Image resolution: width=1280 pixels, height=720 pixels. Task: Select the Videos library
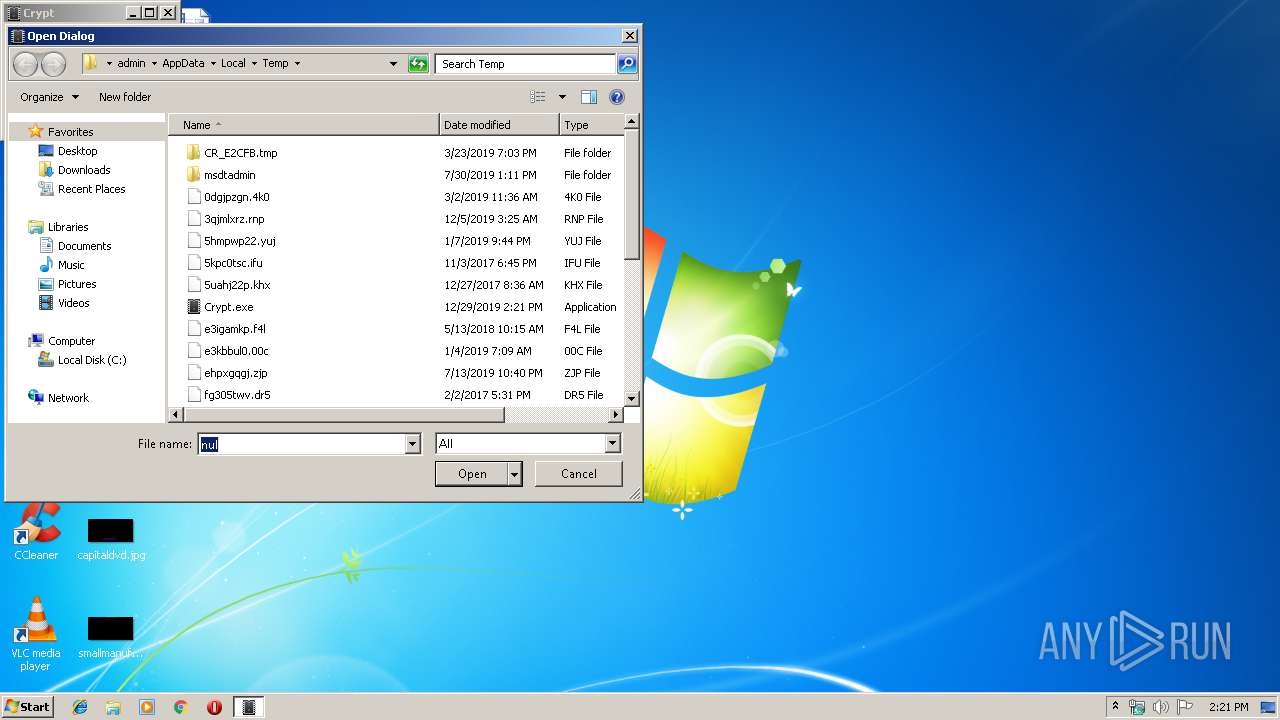pos(73,303)
